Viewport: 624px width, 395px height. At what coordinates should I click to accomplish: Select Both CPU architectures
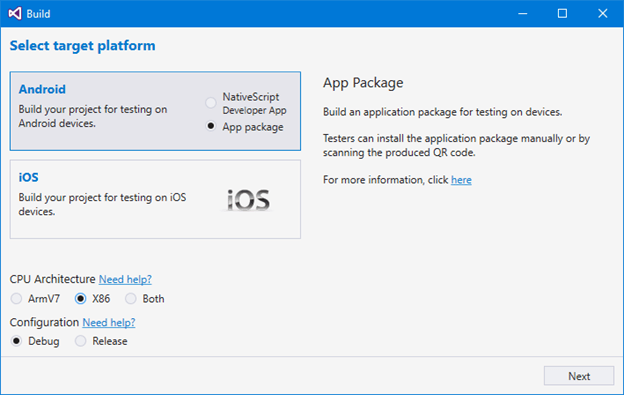131,298
